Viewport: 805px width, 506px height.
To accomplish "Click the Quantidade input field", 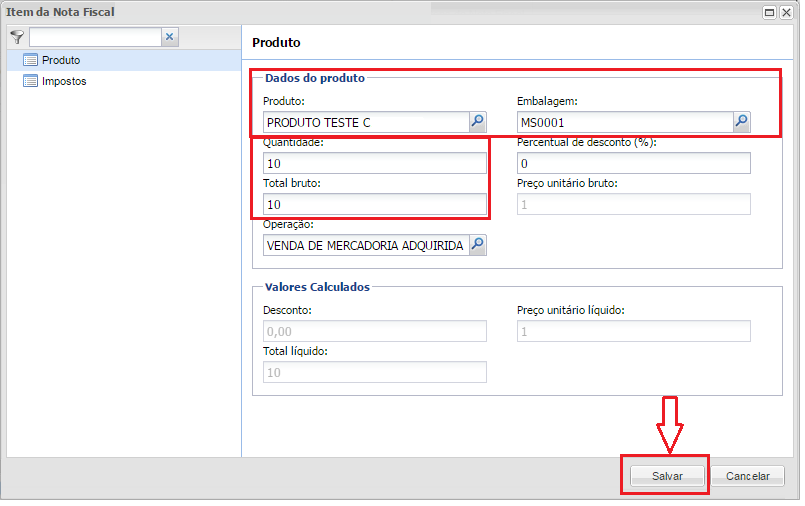I will pos(375,163).
